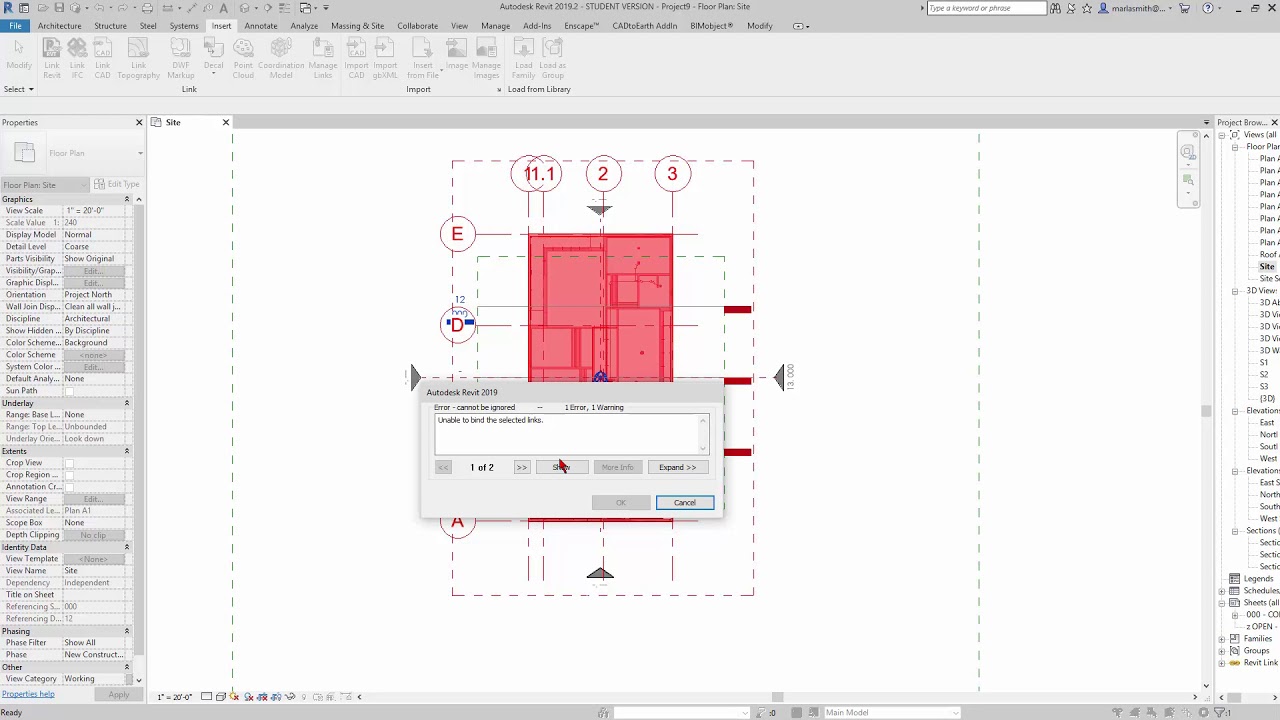The image size is (1280, 720).
Task: Open Manage Links from the ribbon
Action: tap(322, 58)
